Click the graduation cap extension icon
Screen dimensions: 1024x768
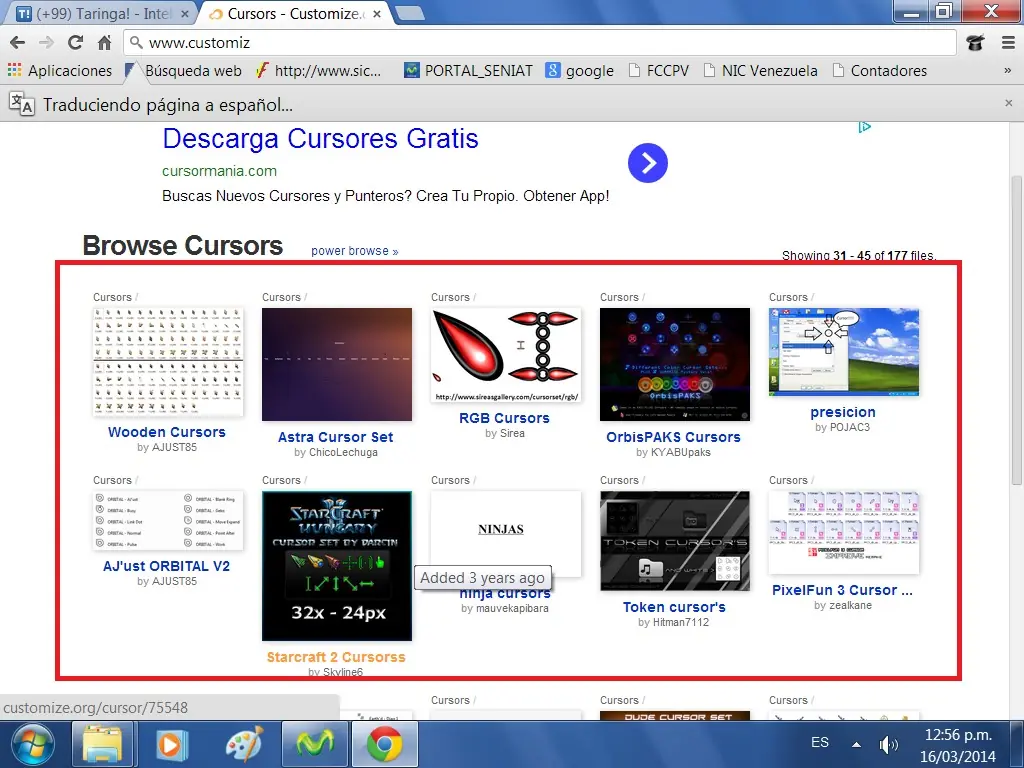975,43
